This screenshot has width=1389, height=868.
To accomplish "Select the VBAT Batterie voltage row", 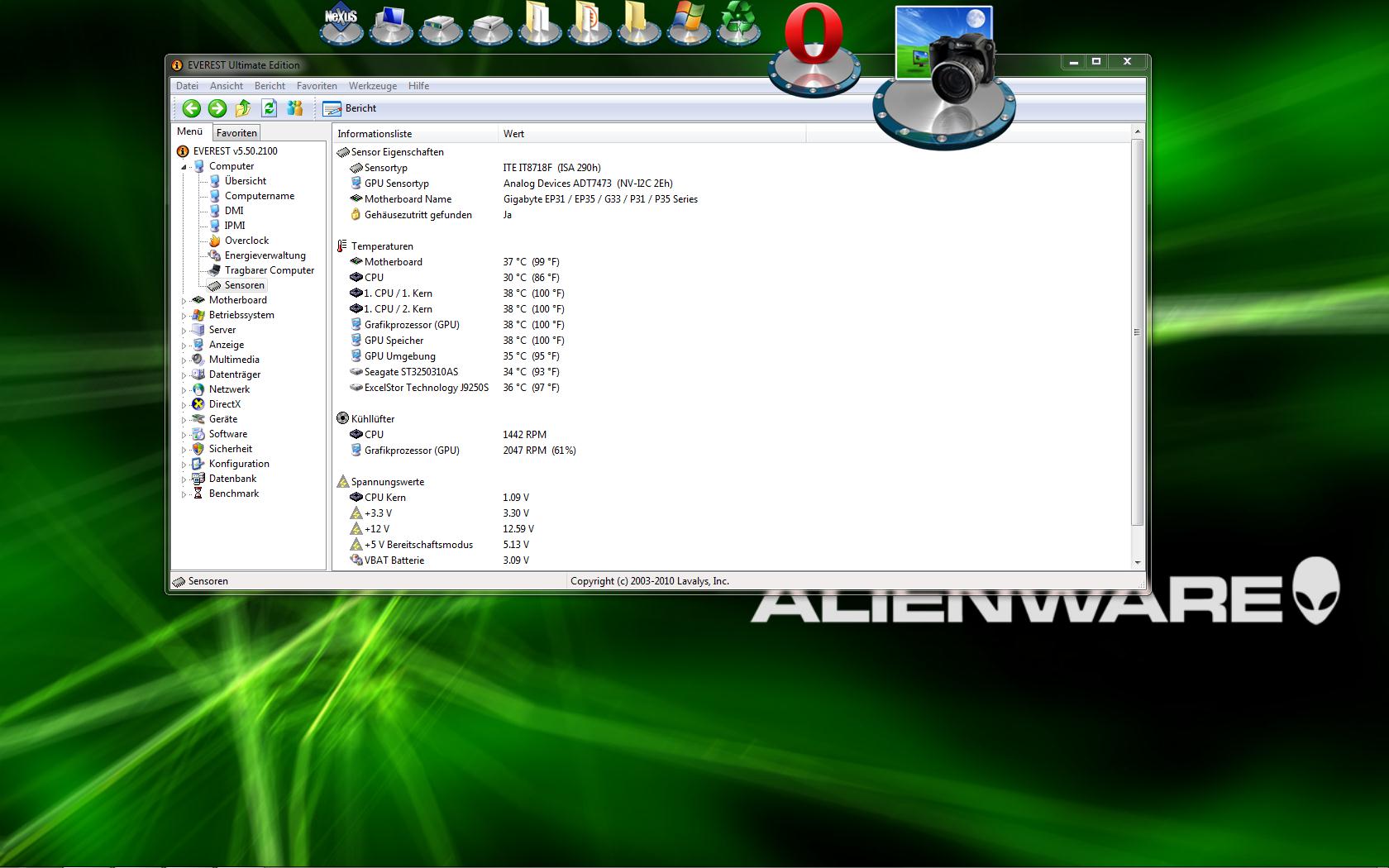I will 731,560.
